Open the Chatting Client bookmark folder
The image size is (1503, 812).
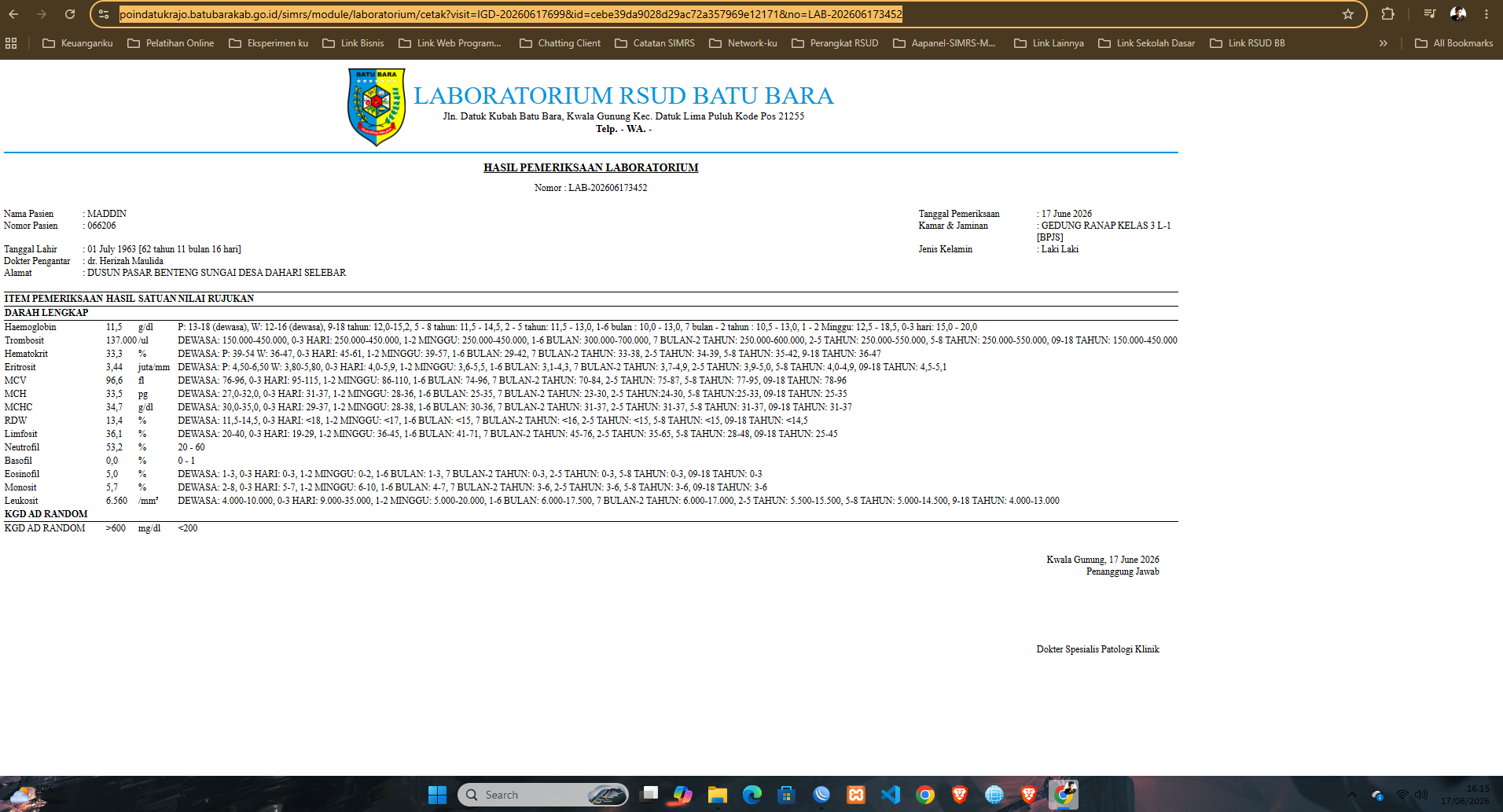[x=560, y=43]
